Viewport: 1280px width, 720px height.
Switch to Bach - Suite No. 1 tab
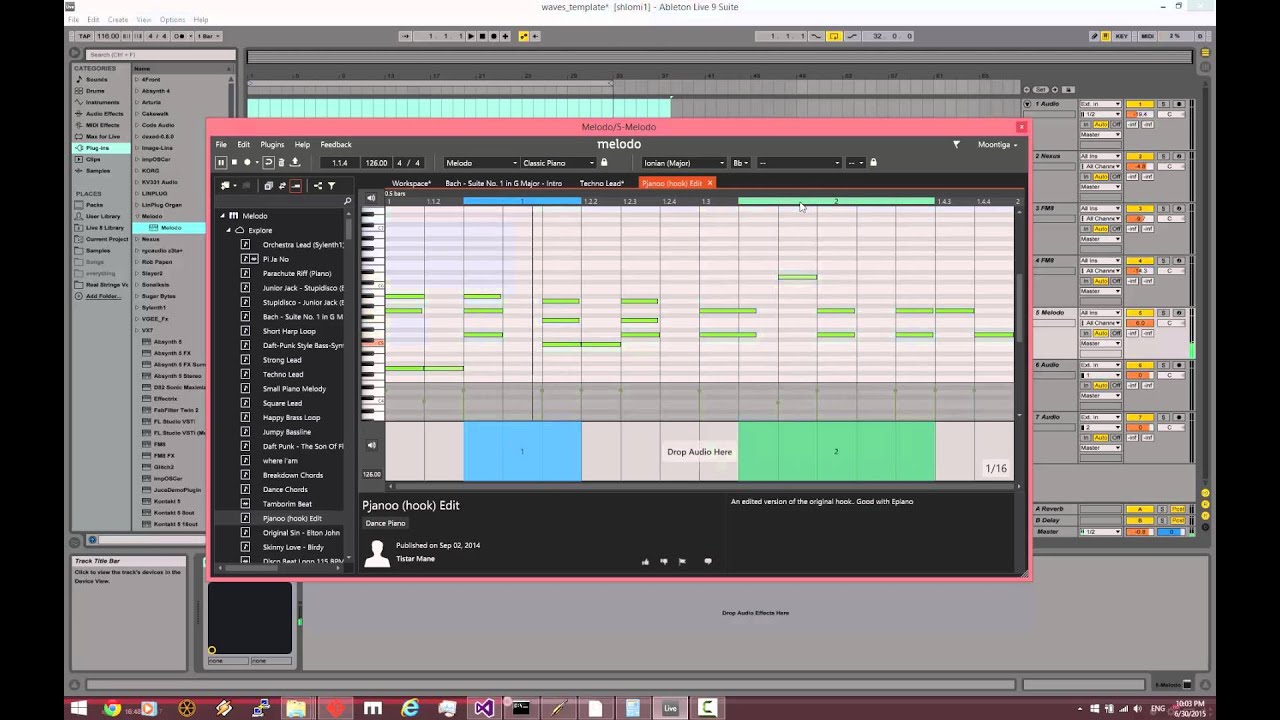pyautogui.click(x=504, y=183)
